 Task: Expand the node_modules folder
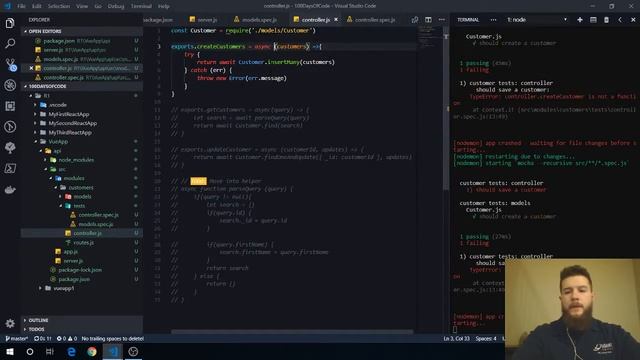click(x=76, y=160)
